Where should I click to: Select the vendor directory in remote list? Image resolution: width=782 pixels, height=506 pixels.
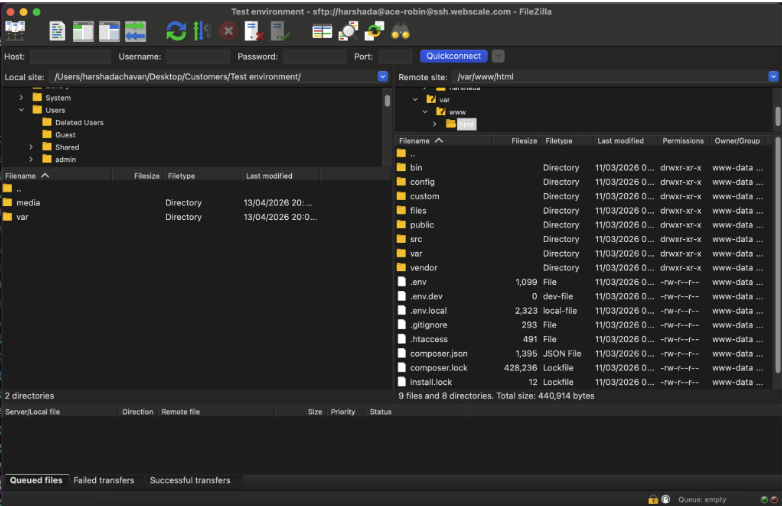coord(584,268)
